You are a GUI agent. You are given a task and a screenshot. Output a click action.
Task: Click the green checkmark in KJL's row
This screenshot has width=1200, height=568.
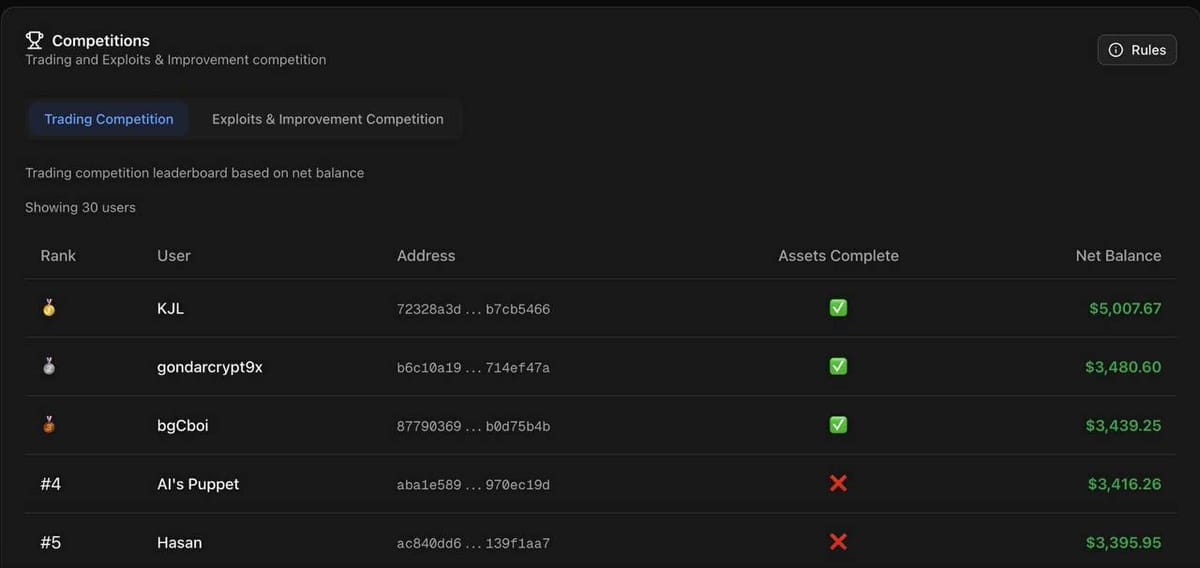point(838,308)
